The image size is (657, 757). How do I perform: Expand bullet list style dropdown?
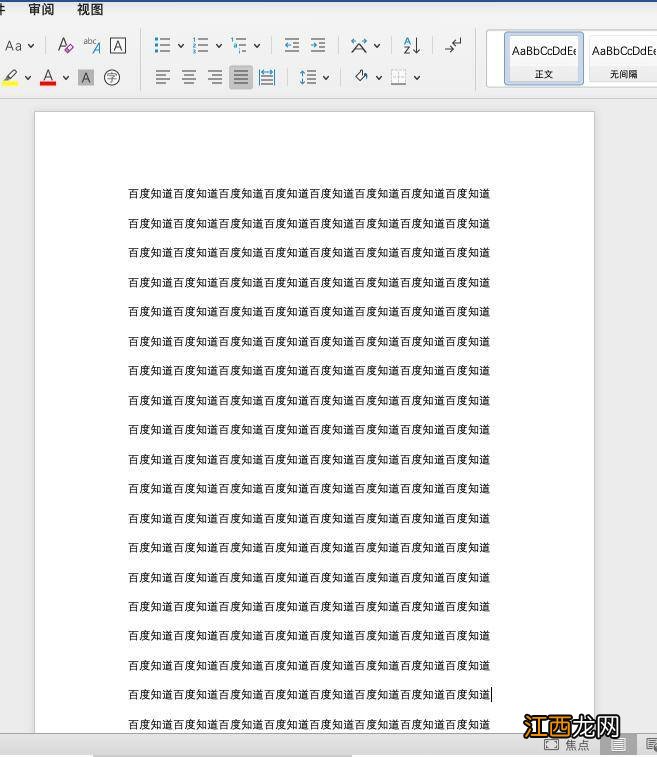pos(181,46)
